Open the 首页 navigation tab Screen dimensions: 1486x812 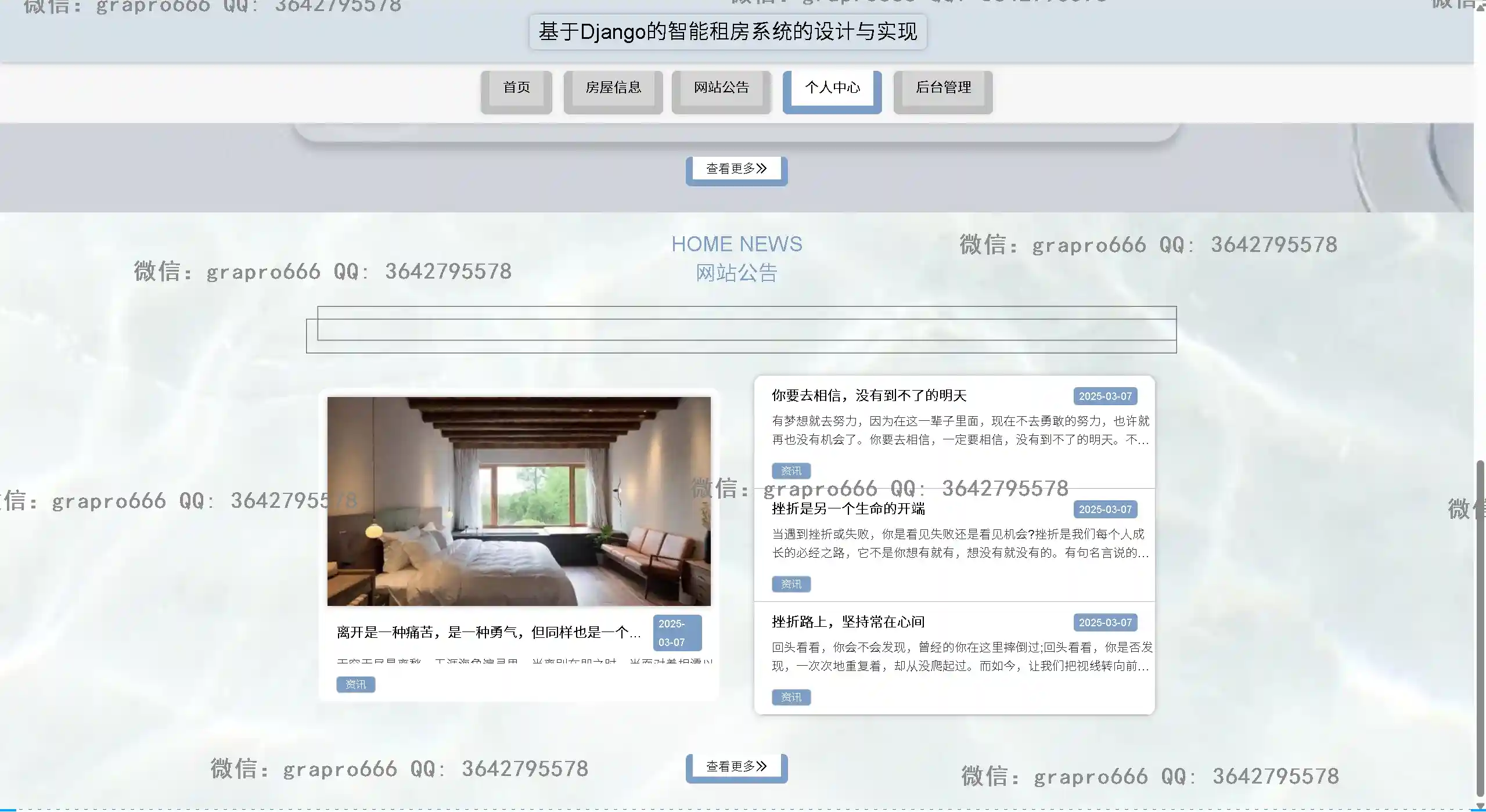[x=516, y=88]
